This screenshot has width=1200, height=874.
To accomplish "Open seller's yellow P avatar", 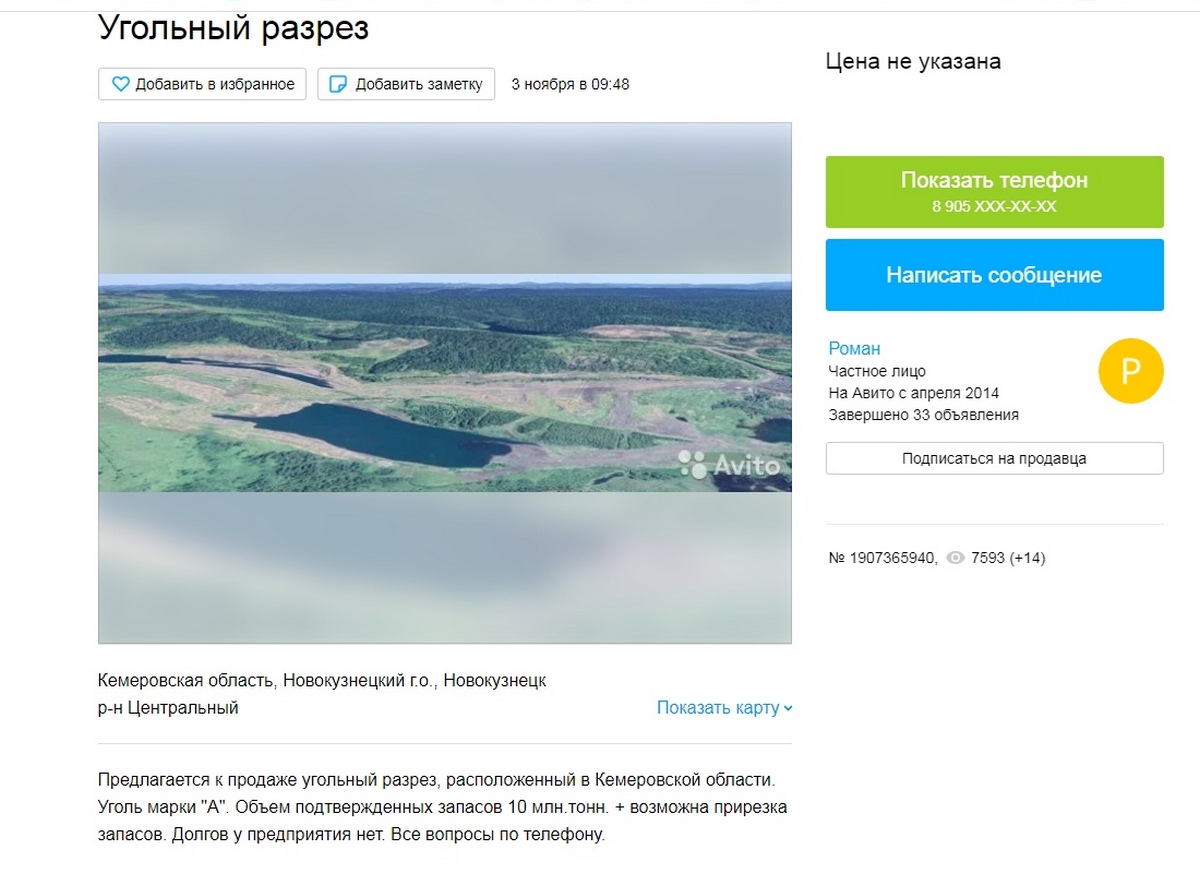I will pyautogui.click(x=1131, y=371).
